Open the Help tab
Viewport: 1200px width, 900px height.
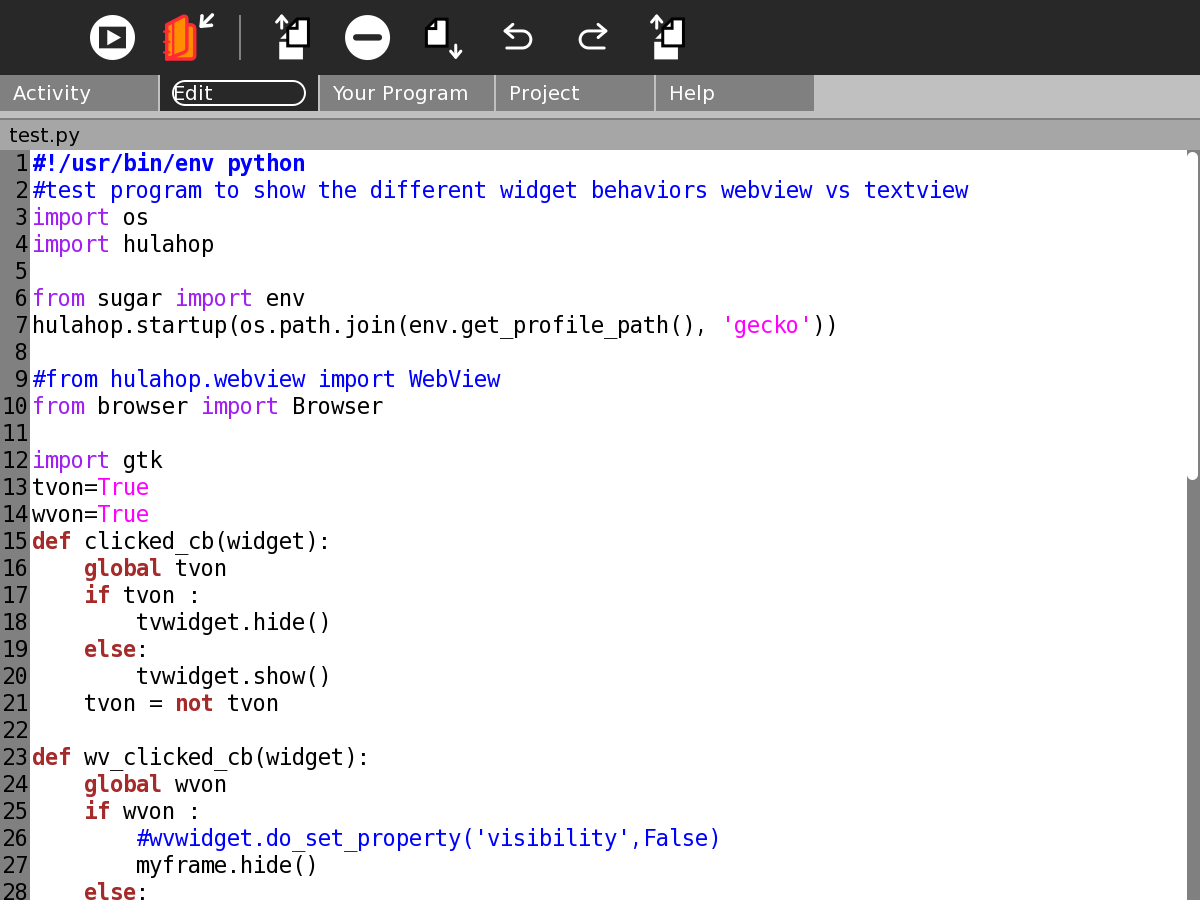coord(734,93)
